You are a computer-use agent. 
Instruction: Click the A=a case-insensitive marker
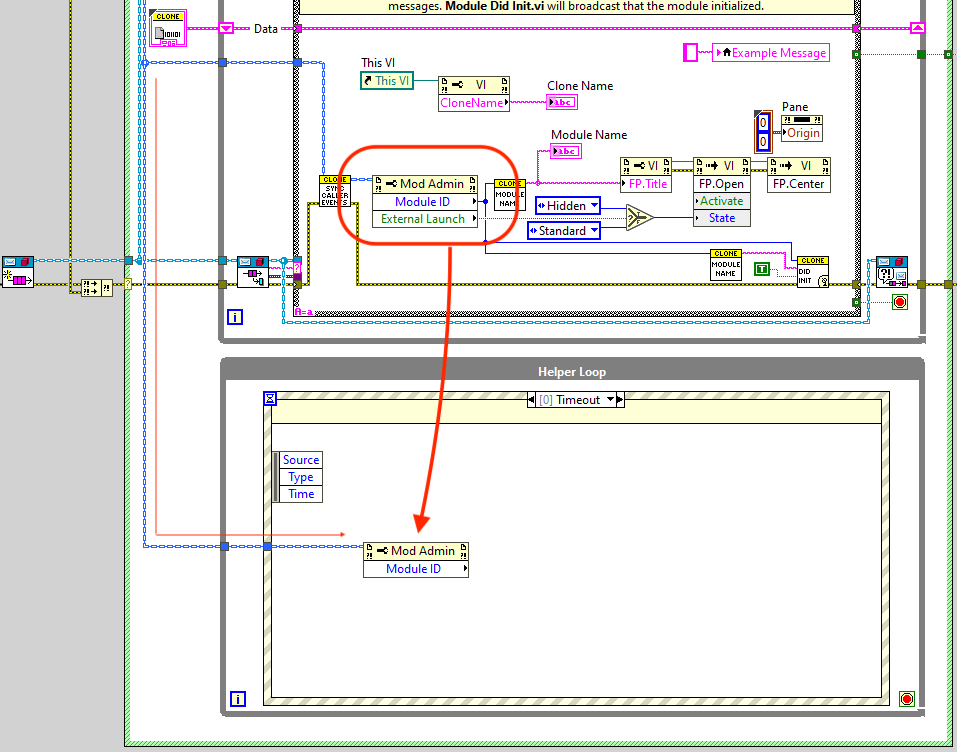303,312
